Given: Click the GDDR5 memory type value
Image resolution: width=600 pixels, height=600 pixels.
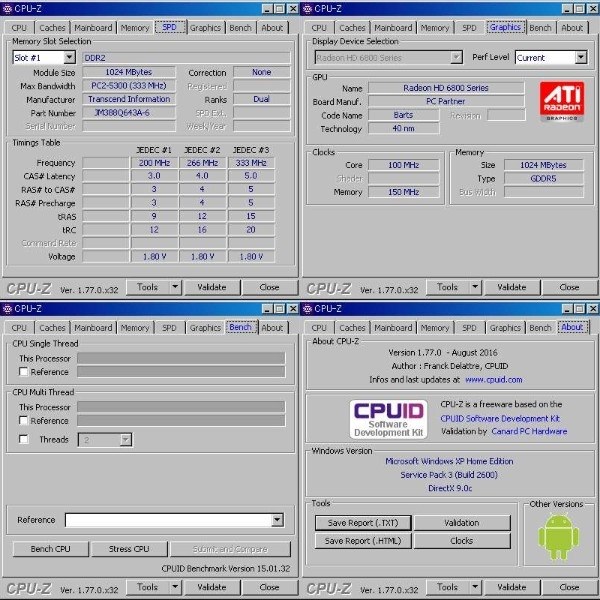Looking at the screenshot, I should tap(543, 178).
